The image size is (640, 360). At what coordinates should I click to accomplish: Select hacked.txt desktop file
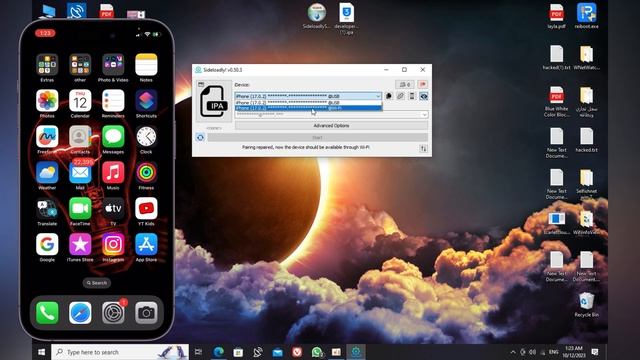click(x=587, y=140)
